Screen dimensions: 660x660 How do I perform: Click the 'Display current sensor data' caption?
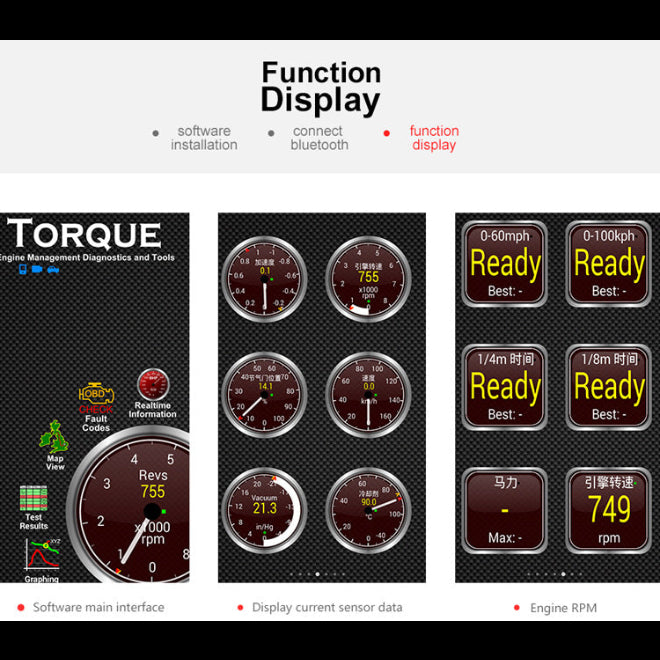point(327,607)
